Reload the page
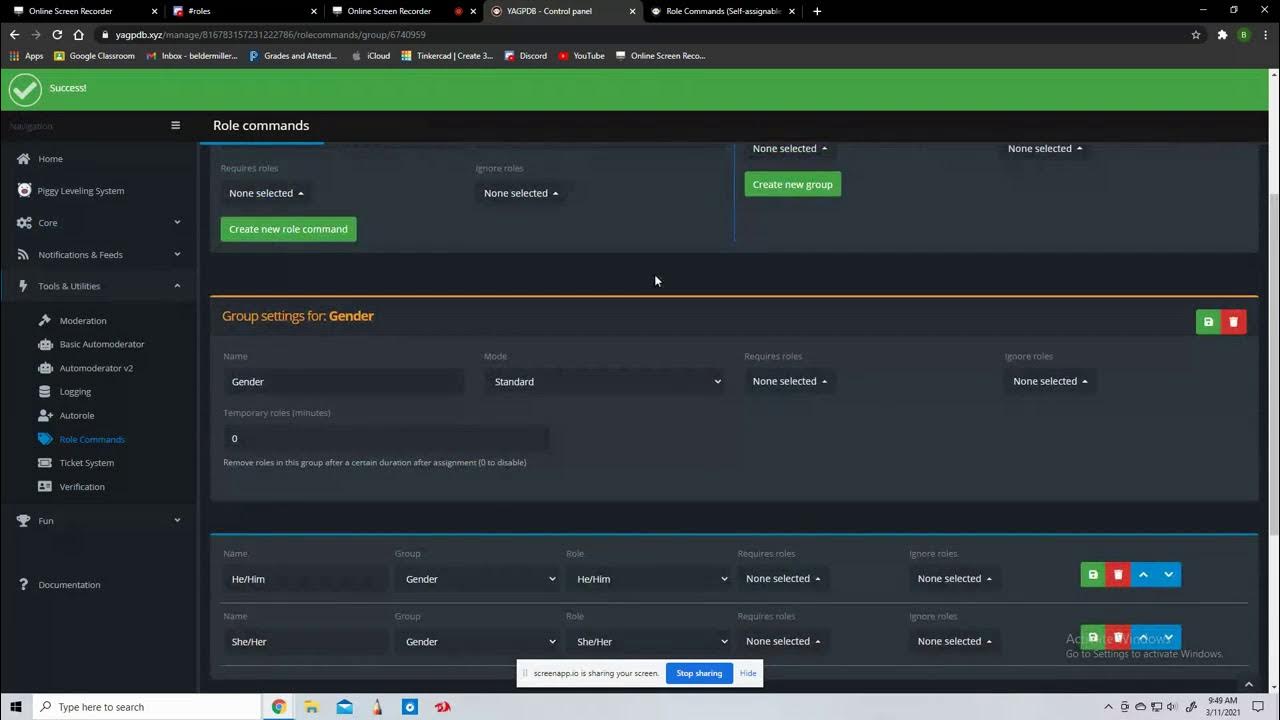The height and width of the screenshot is (720, 1280). (x=57, y=34)
